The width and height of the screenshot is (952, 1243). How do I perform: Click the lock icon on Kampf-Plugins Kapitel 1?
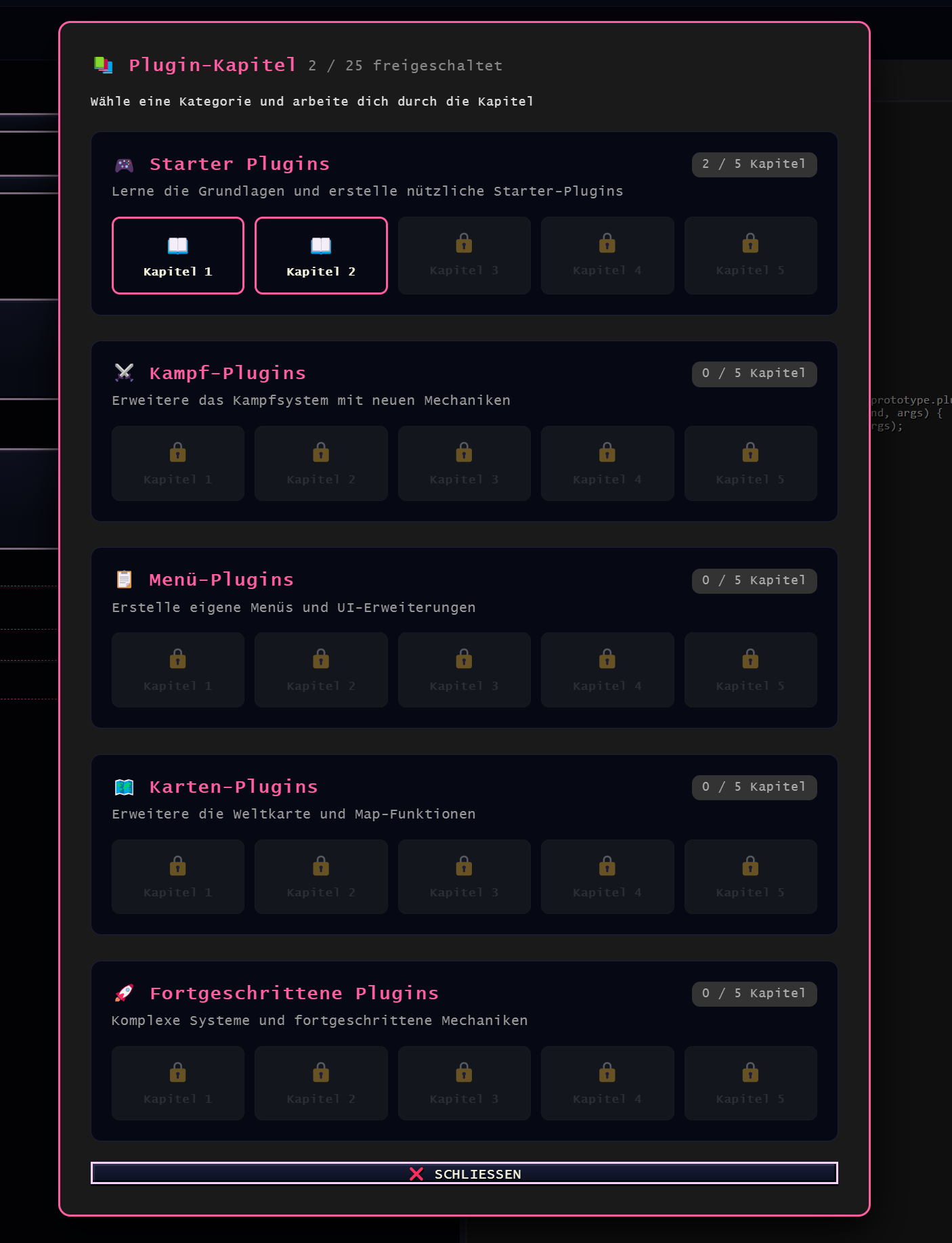177,452
